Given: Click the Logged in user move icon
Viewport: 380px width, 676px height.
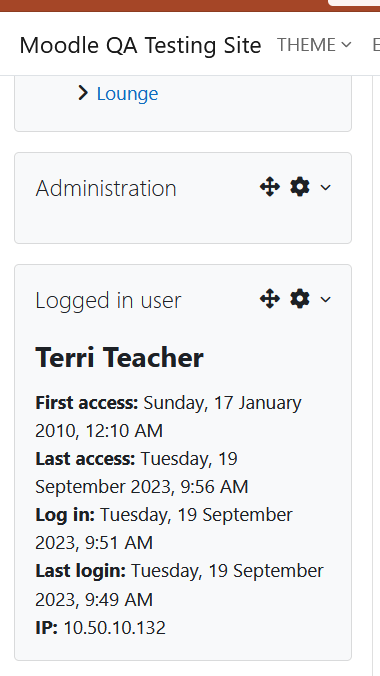Looking at the screenshot, I should point(270,299).
